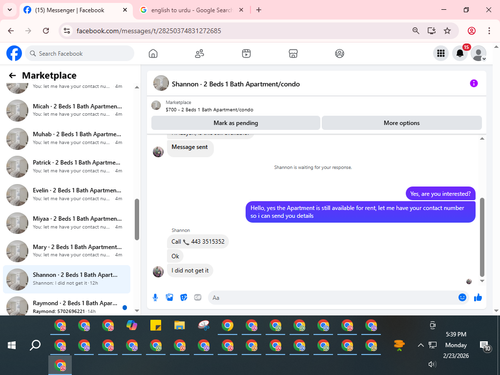Click the Search Facebook field
The height and width of the screenshot is (375, 500).
79,53
